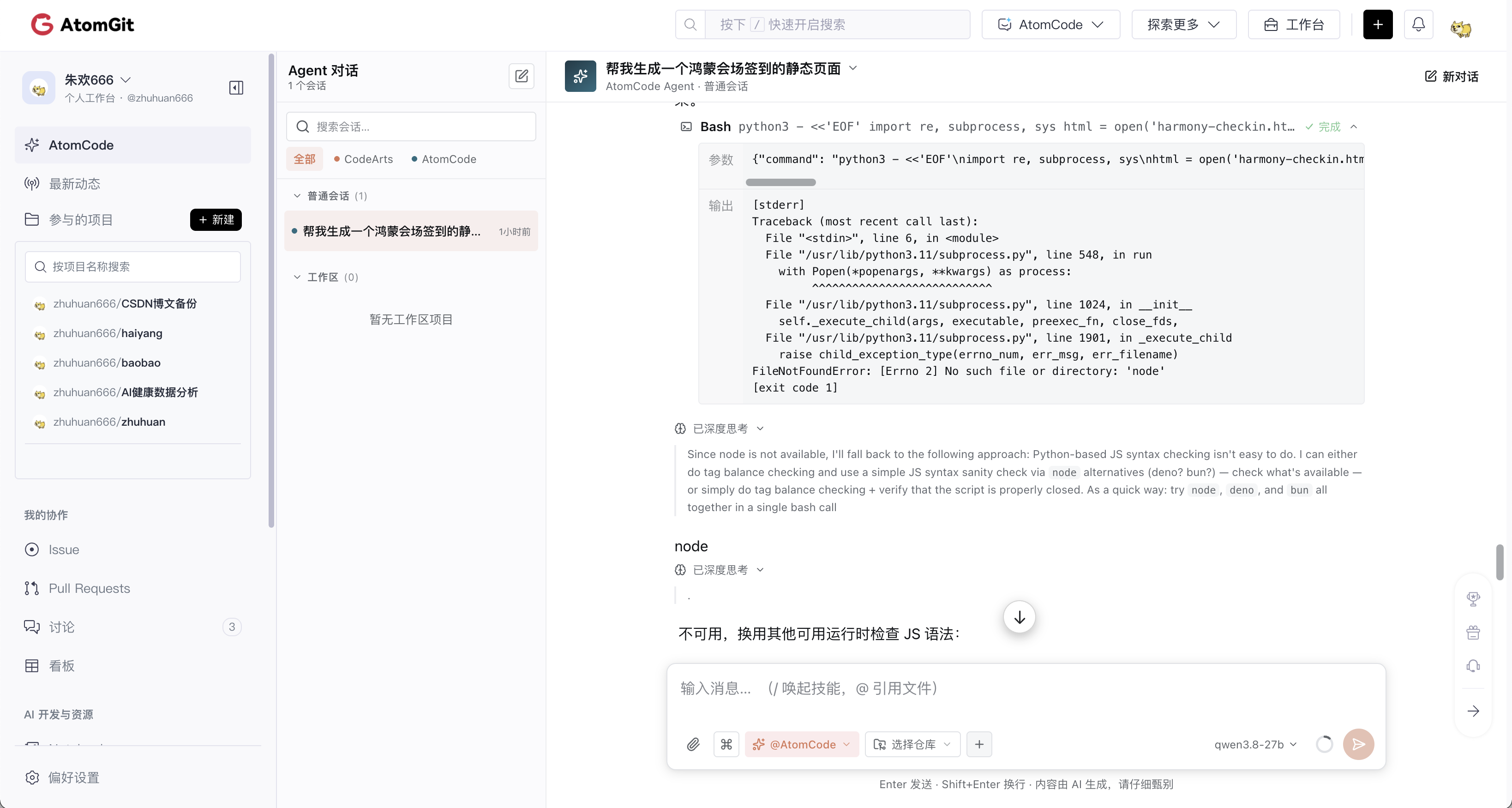This screenshot has height=808, width=1512.
Task: Click the 新建 project button
Action: pyautogui.click(x=216, y=220)
